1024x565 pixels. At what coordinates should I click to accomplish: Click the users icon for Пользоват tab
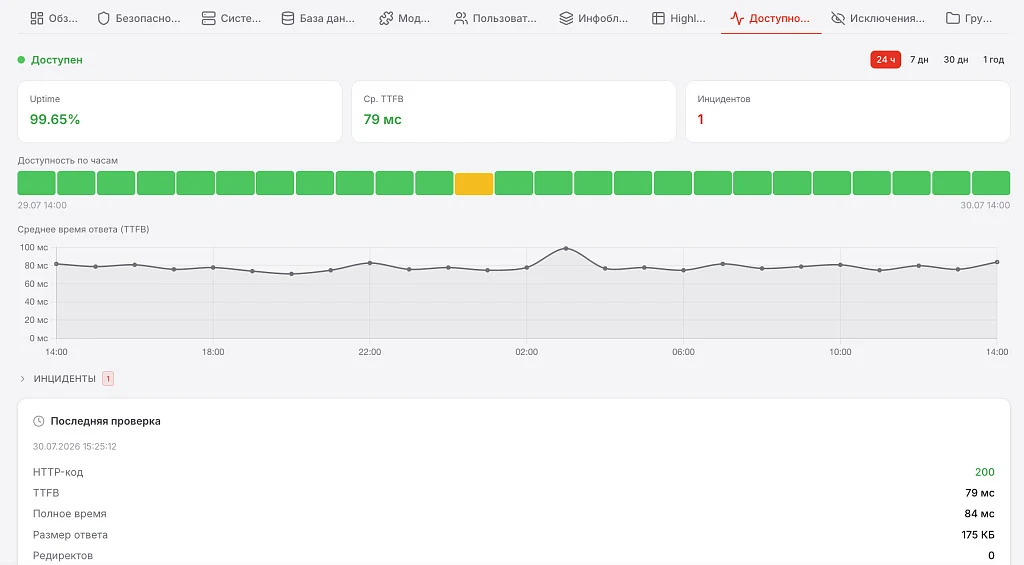[461, 18]
